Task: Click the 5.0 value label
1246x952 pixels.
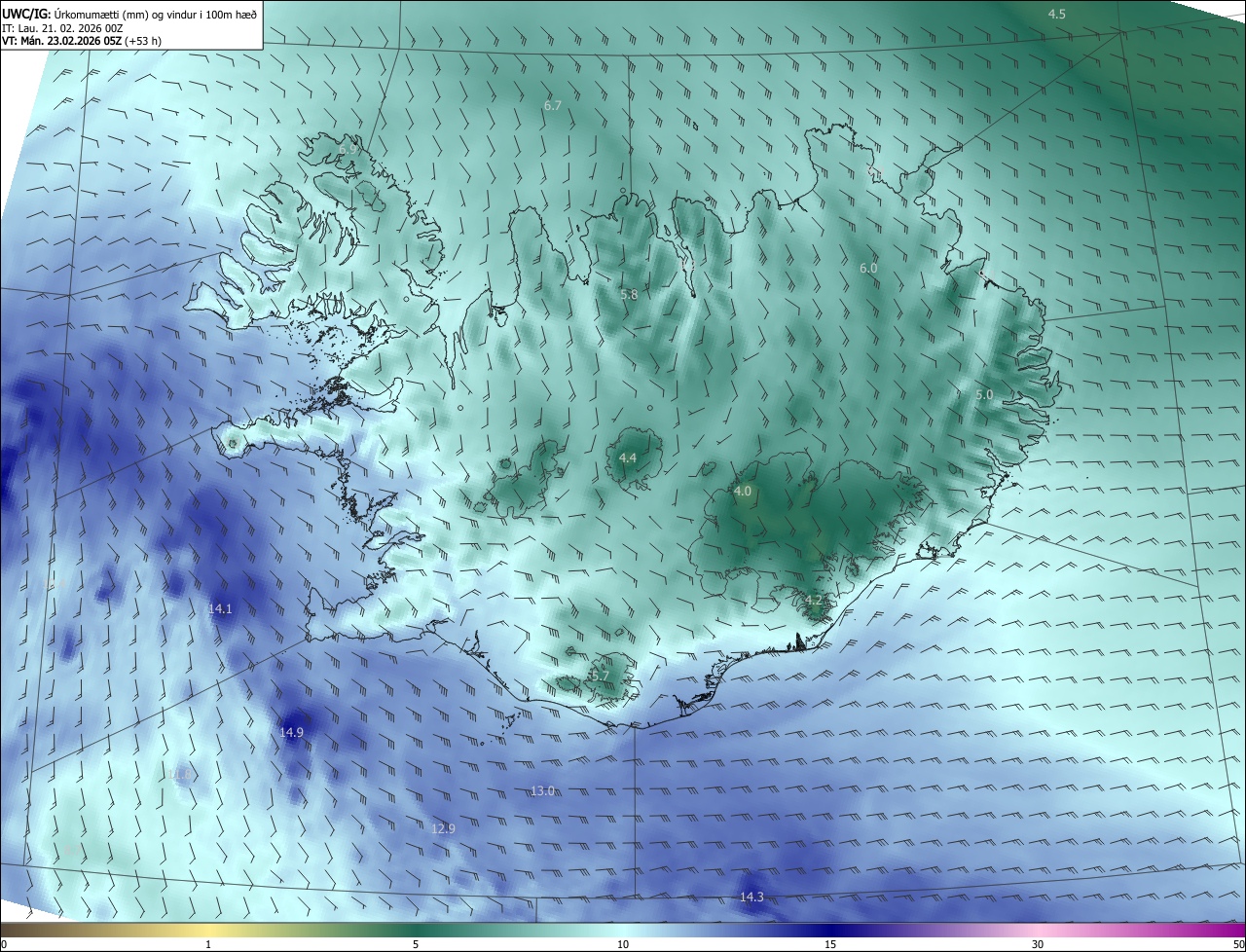Action: [x=984, y=394]
